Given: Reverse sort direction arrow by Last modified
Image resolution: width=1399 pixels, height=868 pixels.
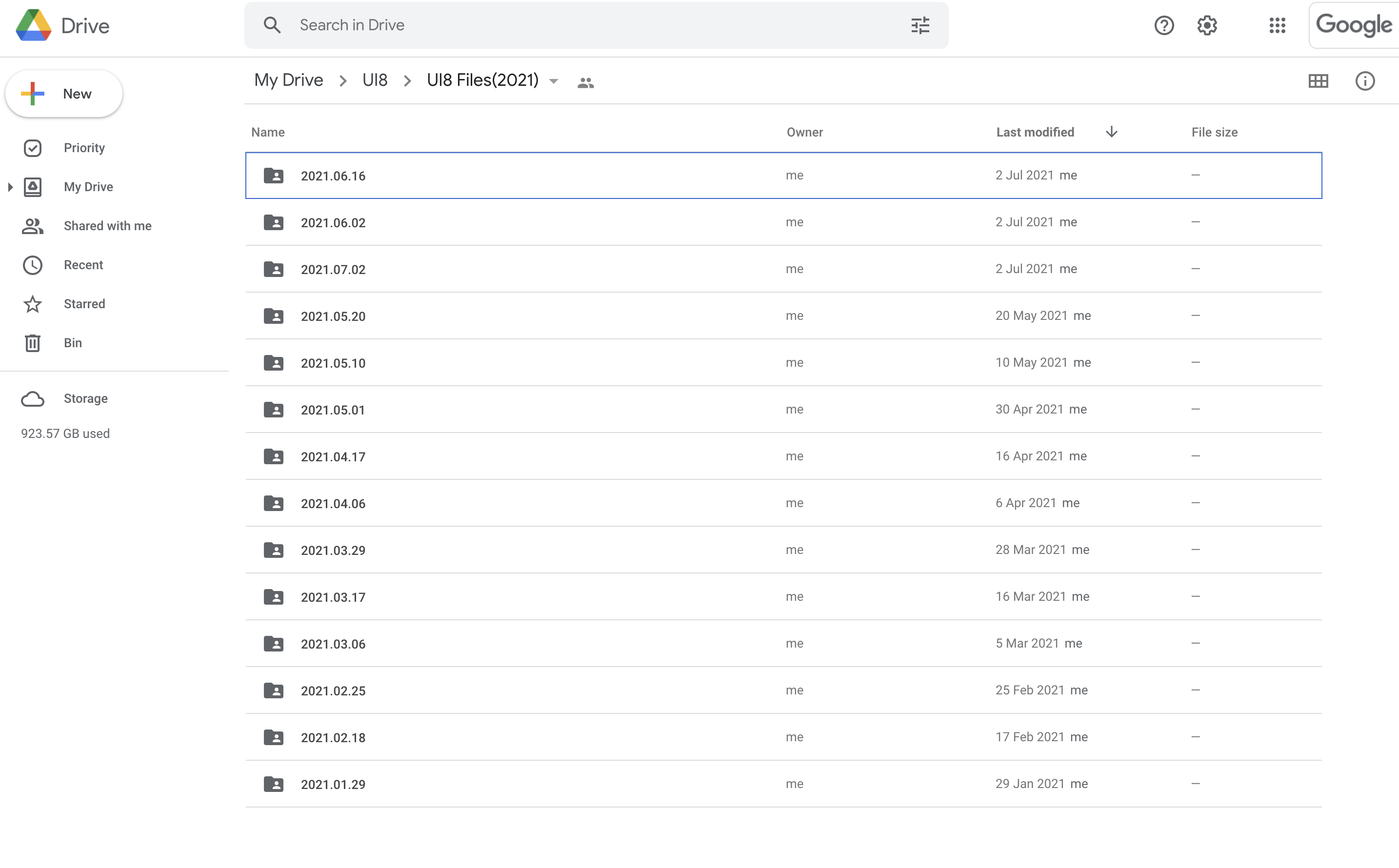Looking at the screenshot, I should pos(1111,132).
